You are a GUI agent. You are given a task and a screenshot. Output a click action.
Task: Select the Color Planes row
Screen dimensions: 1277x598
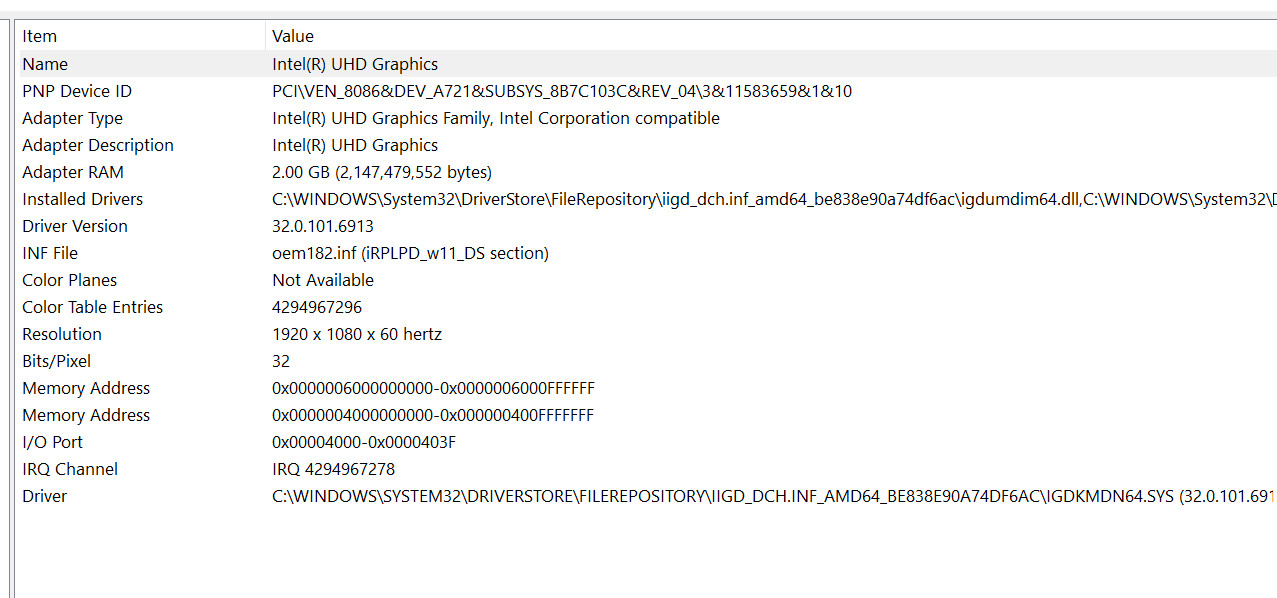pyautogui.click(x=648, y=280)
